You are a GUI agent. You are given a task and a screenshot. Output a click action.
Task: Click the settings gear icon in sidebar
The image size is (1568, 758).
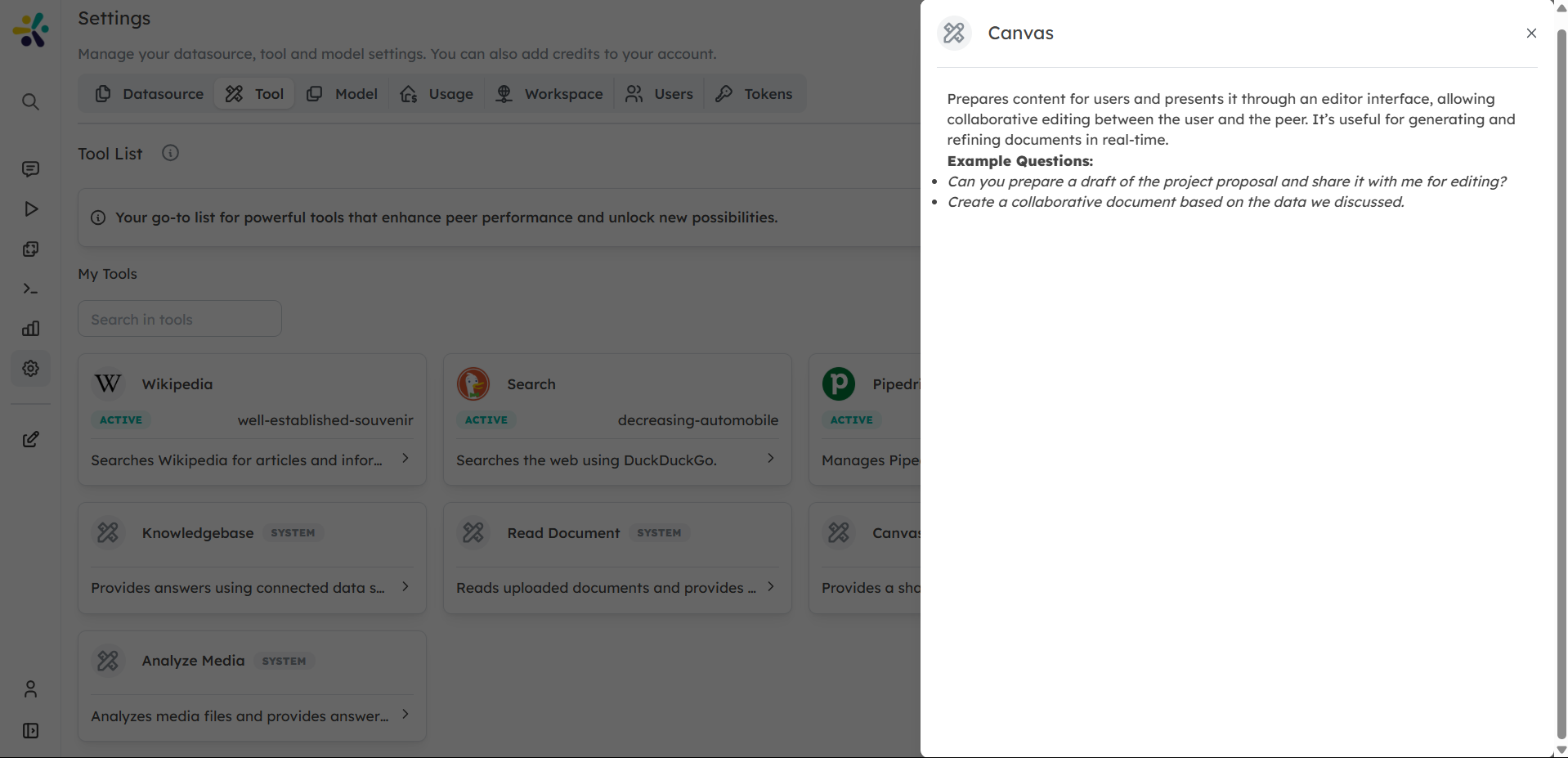[30, 369]
